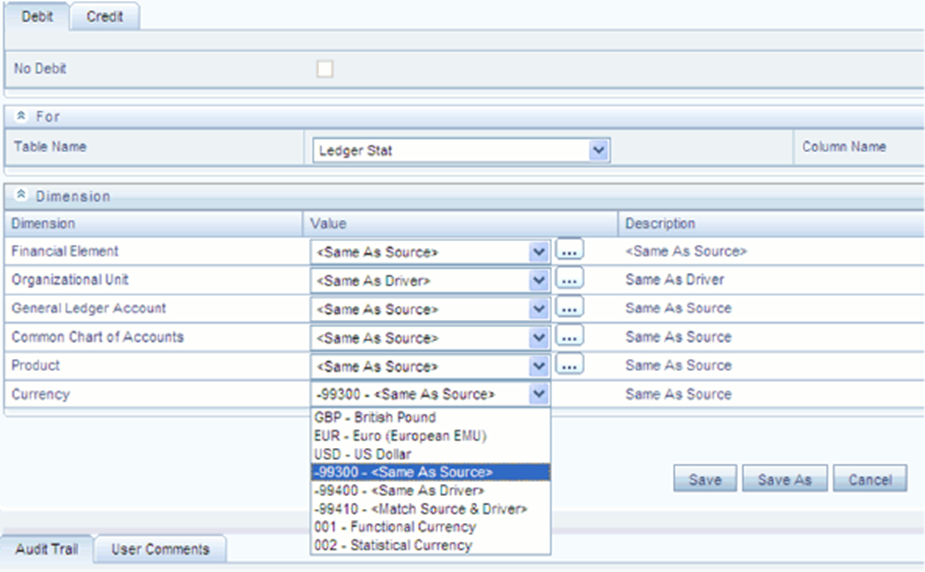Click the Cancel button
Image resolution: width=925 pixels, height=572 pixels.
tap(870, 479)
